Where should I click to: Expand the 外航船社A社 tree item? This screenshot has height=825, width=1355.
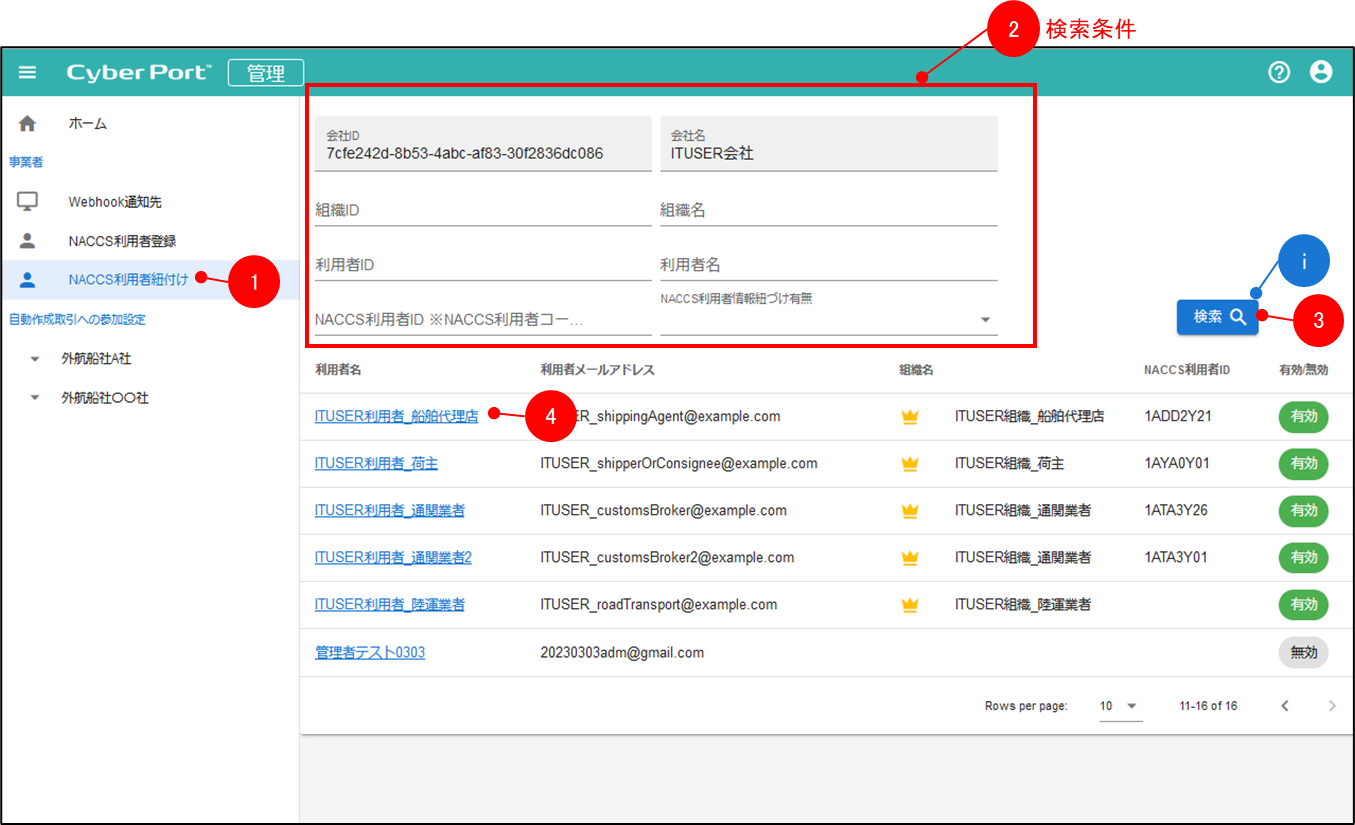coord(36,358)
